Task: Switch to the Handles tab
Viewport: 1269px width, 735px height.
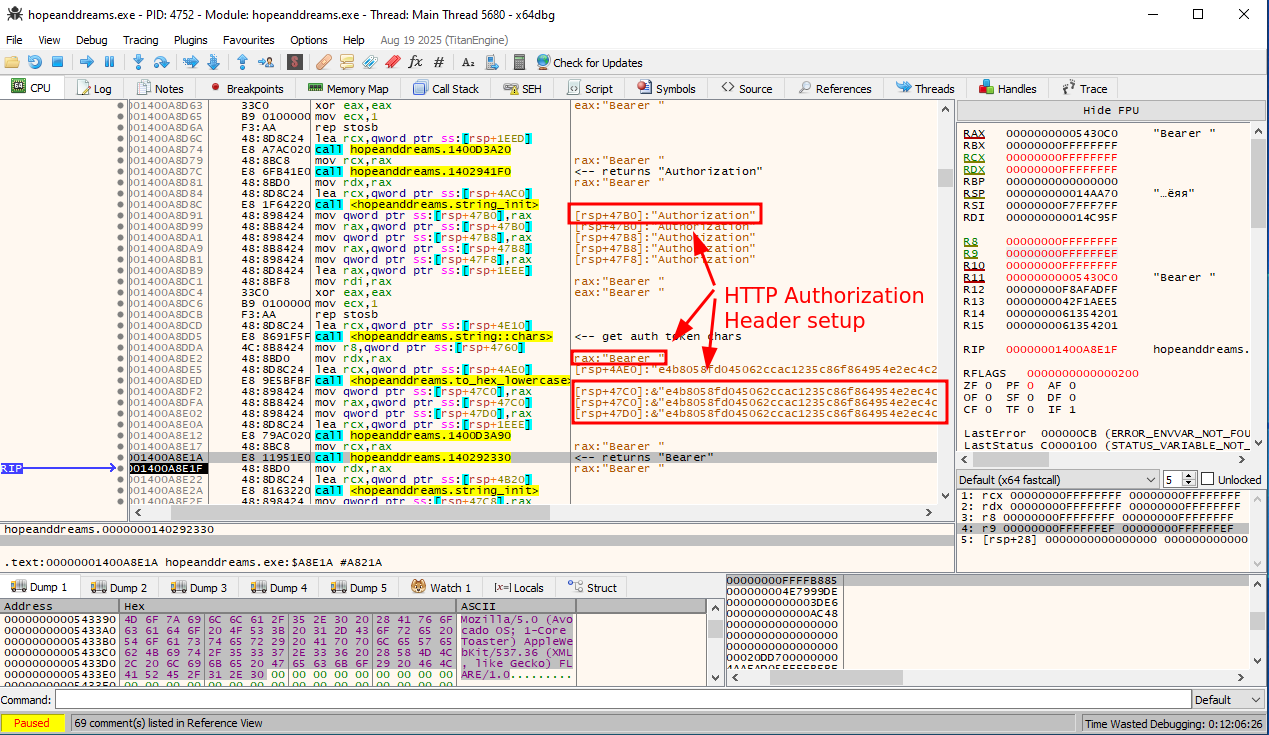Action: pyautogui.click(x=1008, y=88)
